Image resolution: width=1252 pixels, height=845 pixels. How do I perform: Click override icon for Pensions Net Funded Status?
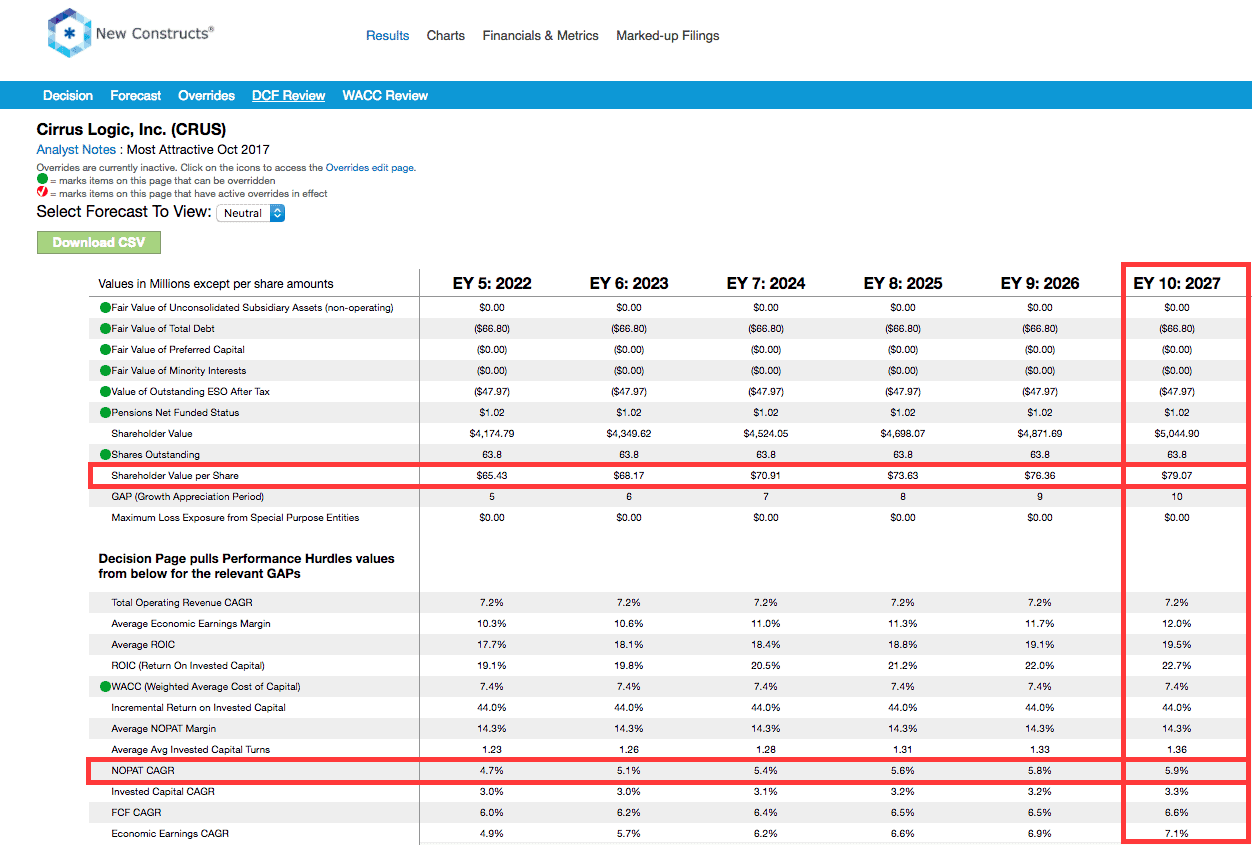pyautogui.click(x=105, y=413)
